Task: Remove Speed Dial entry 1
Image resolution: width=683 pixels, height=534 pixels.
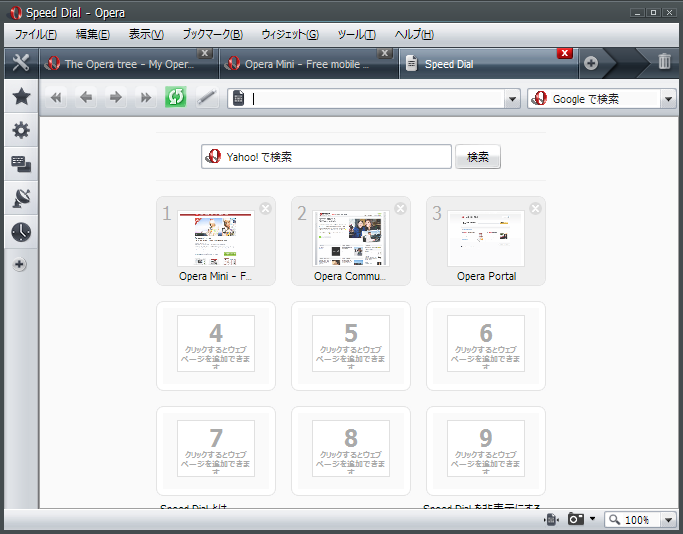Action: [265, 209]
